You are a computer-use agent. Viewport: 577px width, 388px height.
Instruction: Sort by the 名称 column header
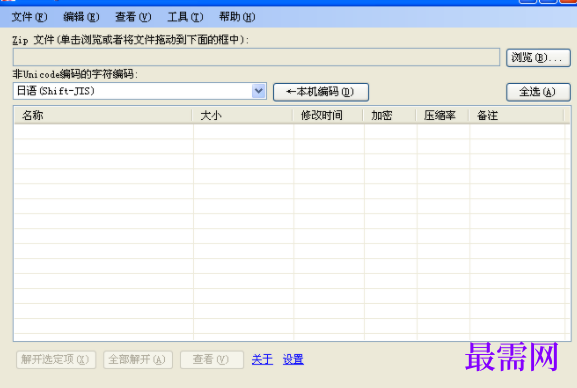103,116
